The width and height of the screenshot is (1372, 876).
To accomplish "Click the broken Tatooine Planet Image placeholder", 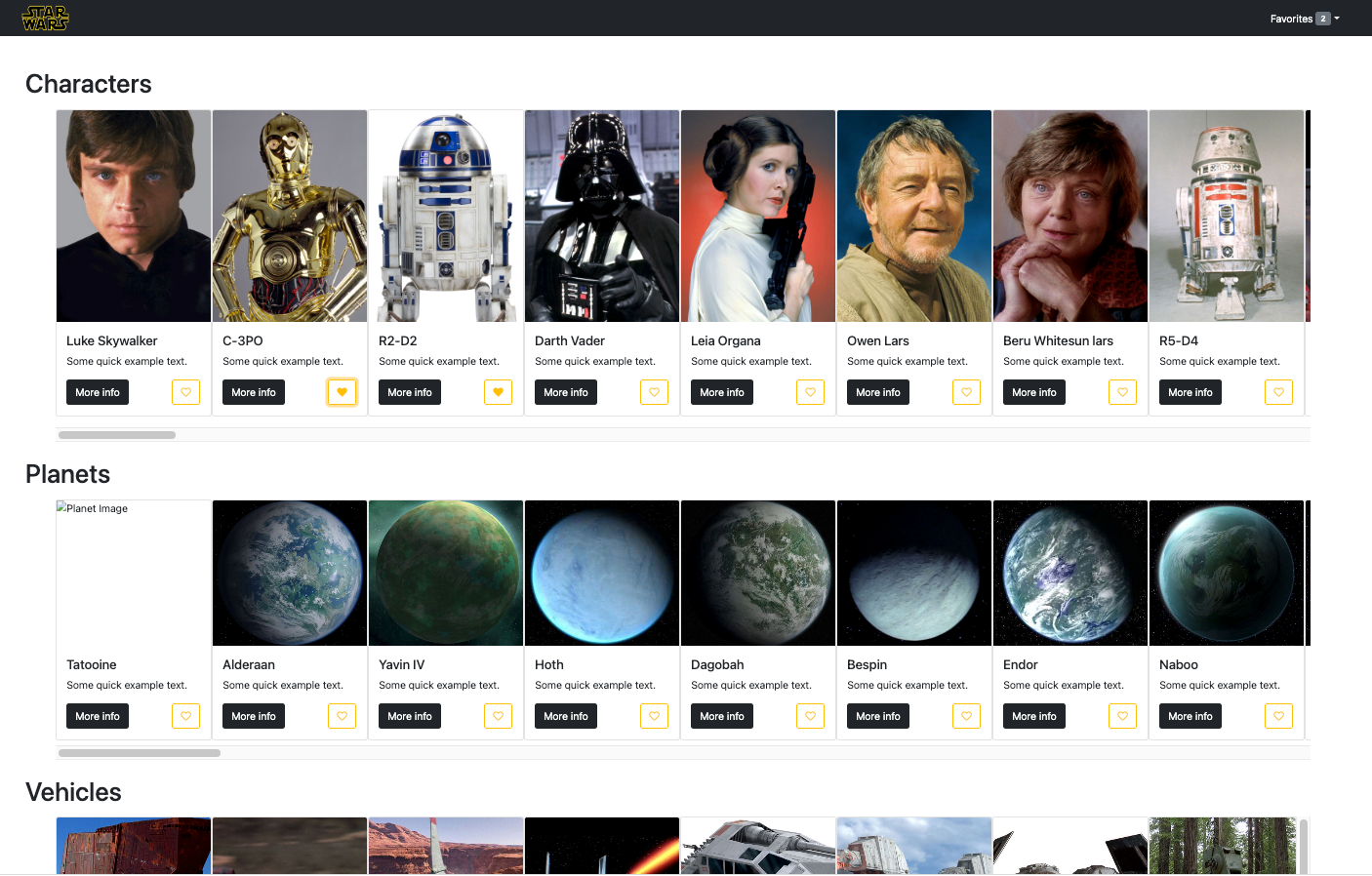I will pos(134,573).
